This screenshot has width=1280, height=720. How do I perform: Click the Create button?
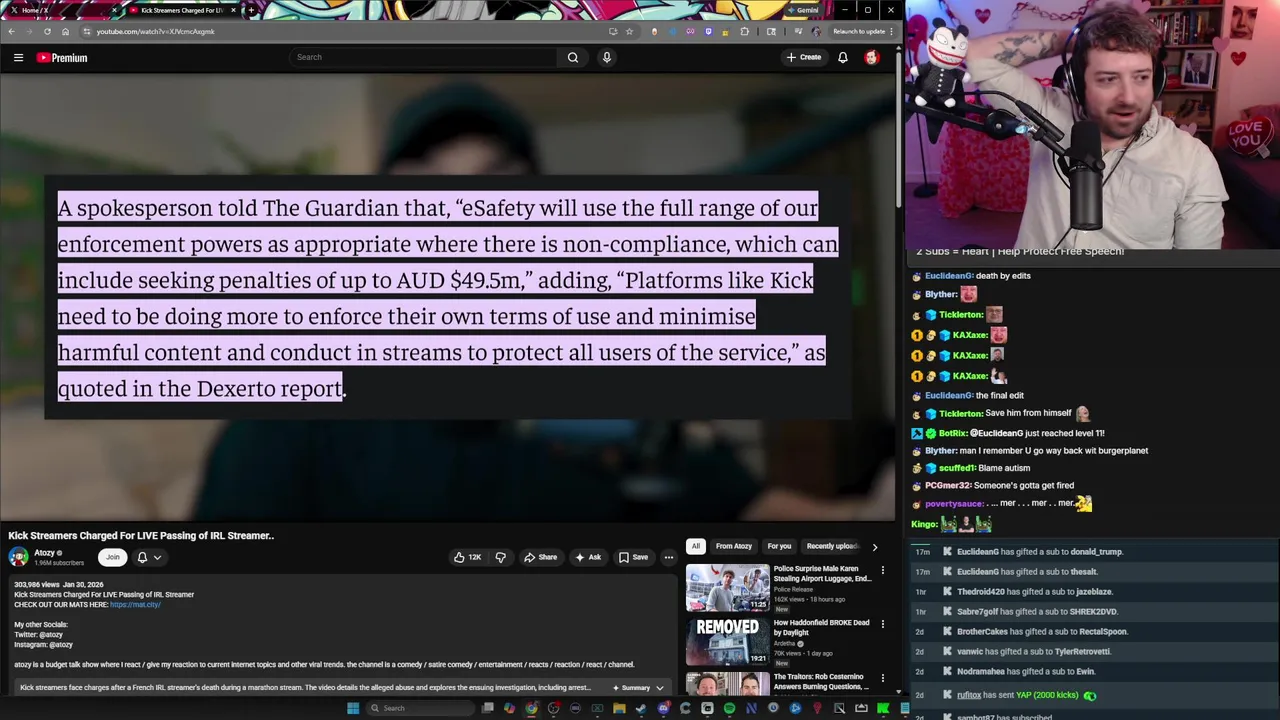pyautogui.click(x=804, y=58)
